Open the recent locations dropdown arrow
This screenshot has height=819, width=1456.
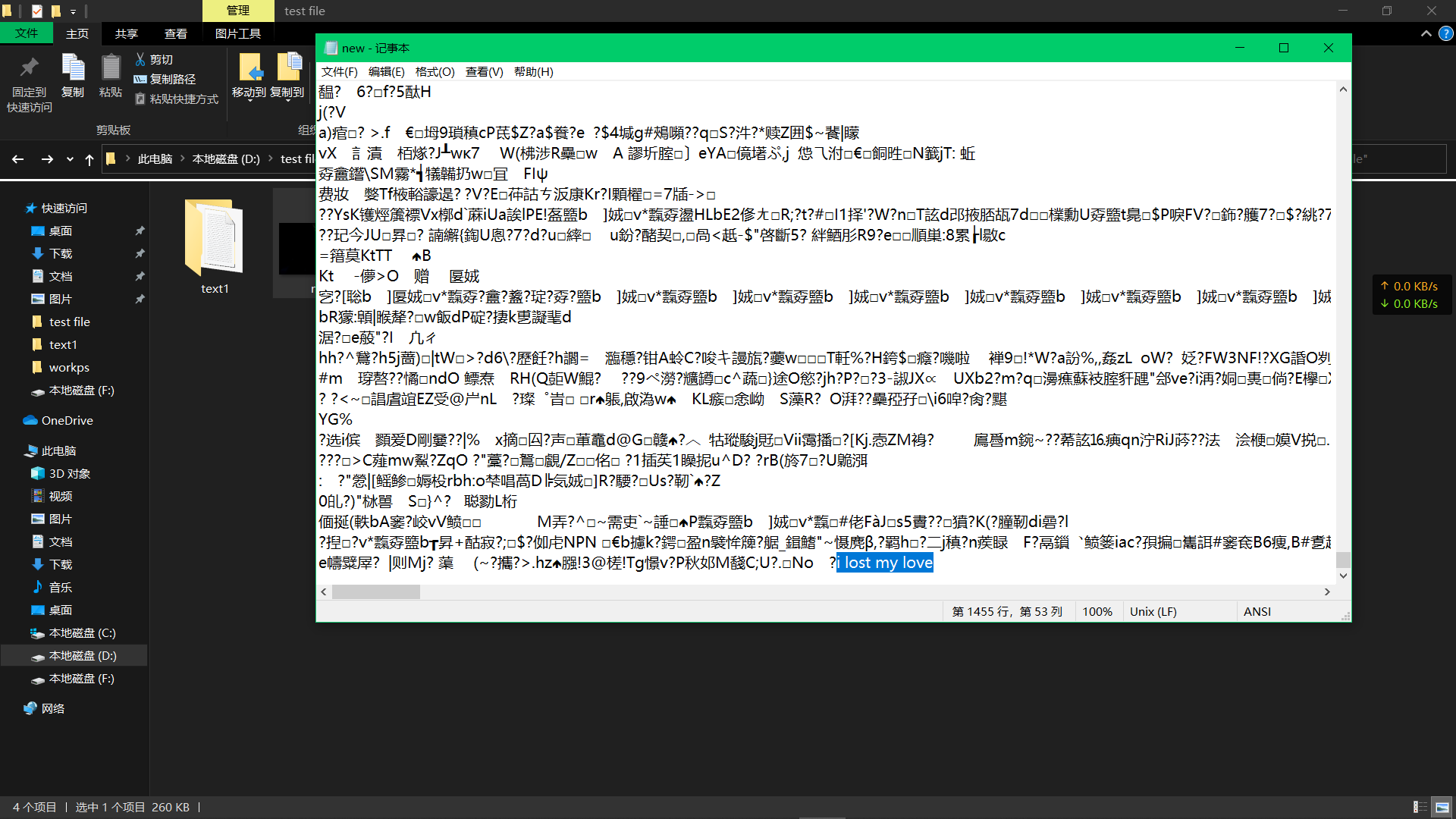click(70, 159)
